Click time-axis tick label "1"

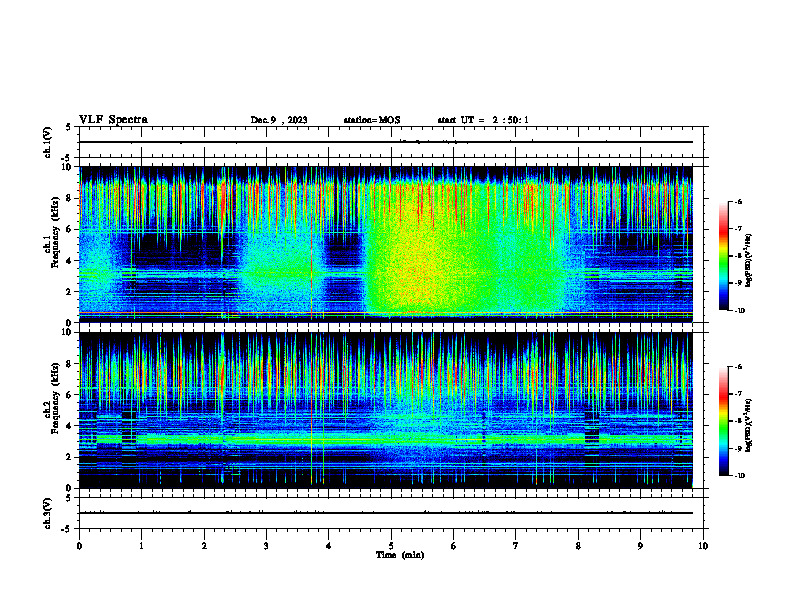[141, 546]
